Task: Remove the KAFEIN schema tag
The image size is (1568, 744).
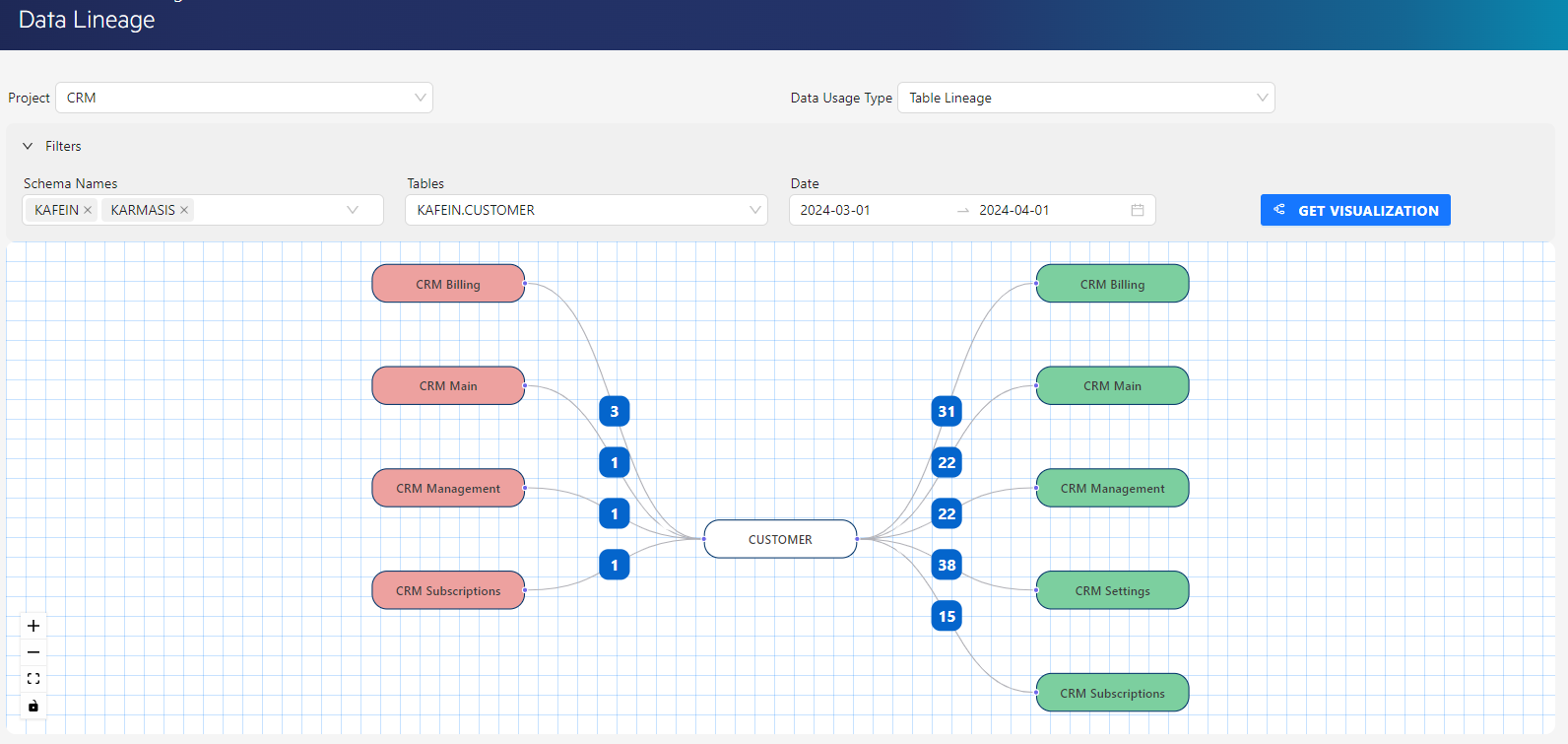Action: point(88,210)
